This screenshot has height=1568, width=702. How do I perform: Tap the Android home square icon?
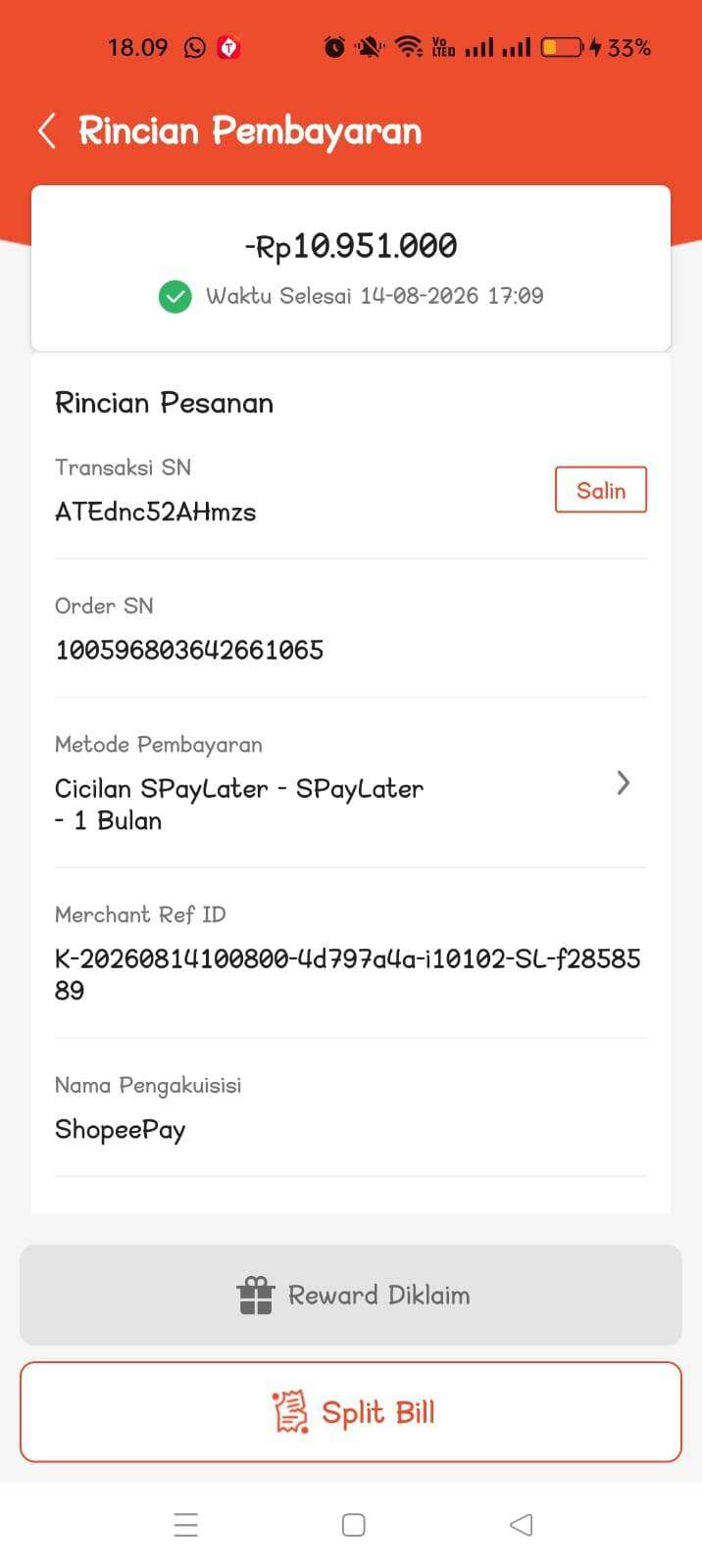click(353, 1525)
